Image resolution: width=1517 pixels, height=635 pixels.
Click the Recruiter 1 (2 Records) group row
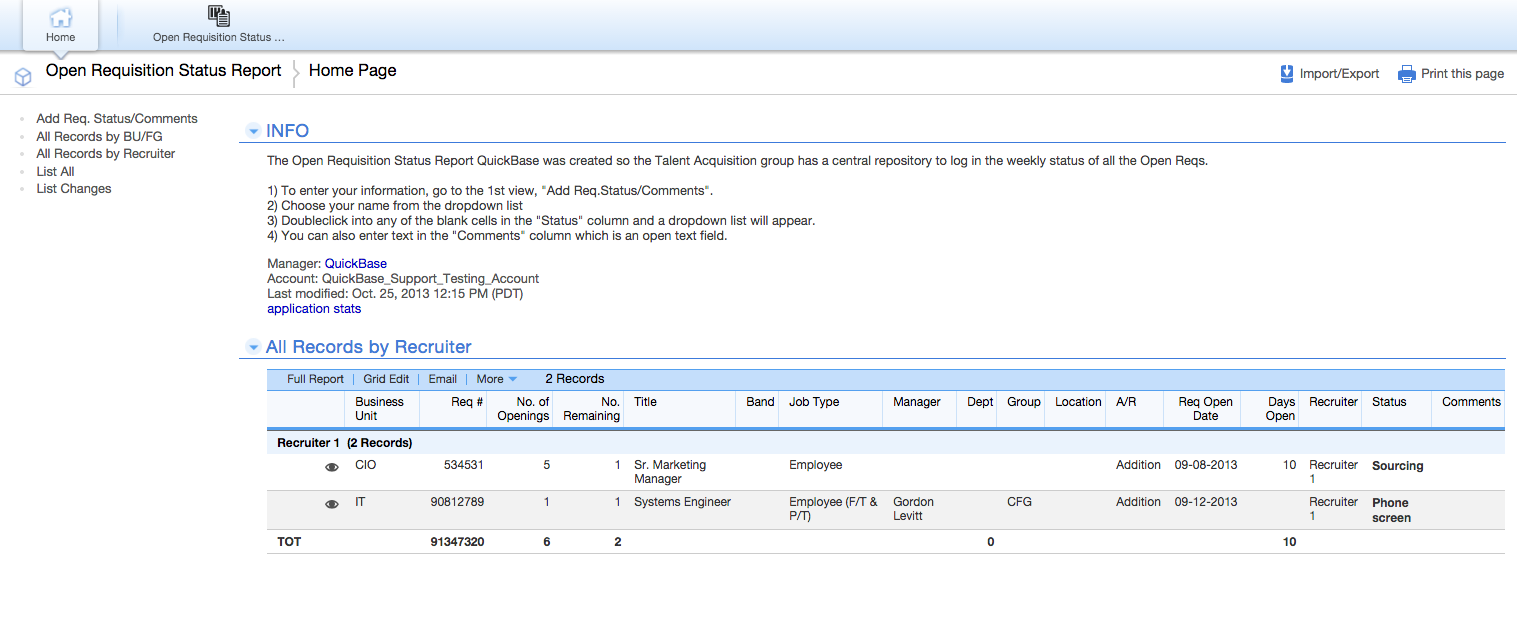(x=886, y=442)
